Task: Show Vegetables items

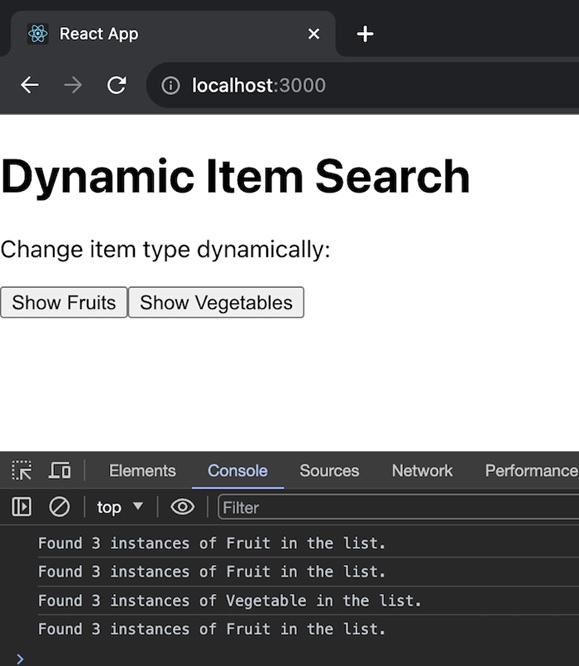Action: tap(216, 302)
